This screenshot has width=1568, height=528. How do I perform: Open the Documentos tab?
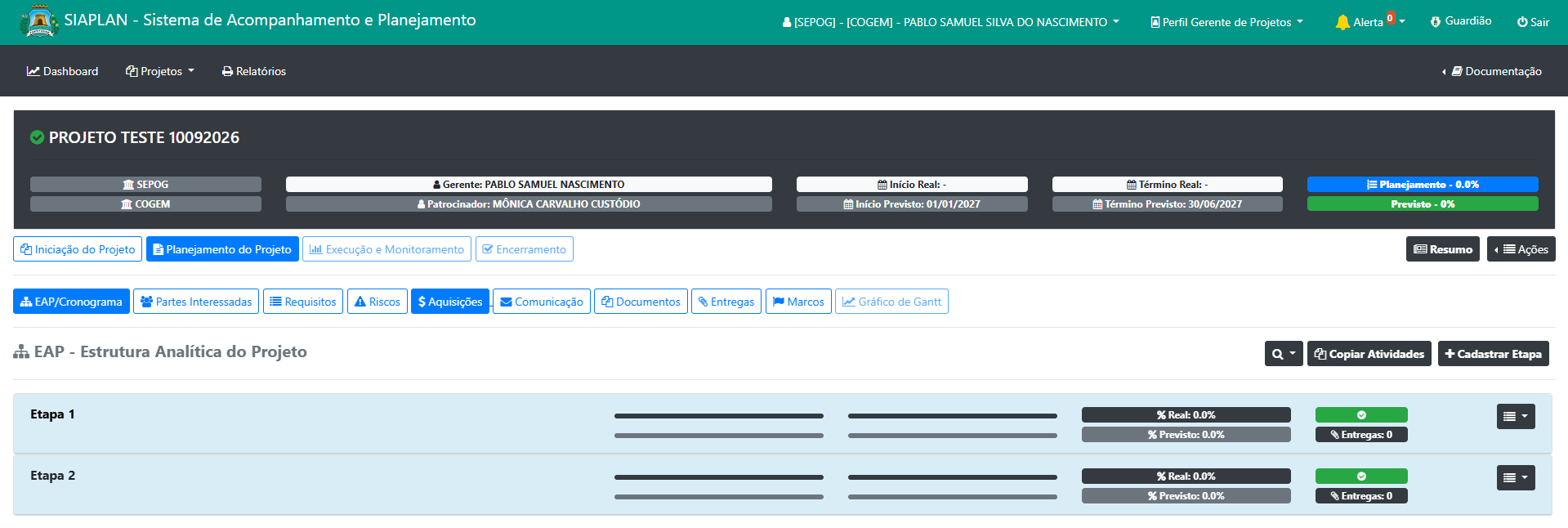point(641,302)
